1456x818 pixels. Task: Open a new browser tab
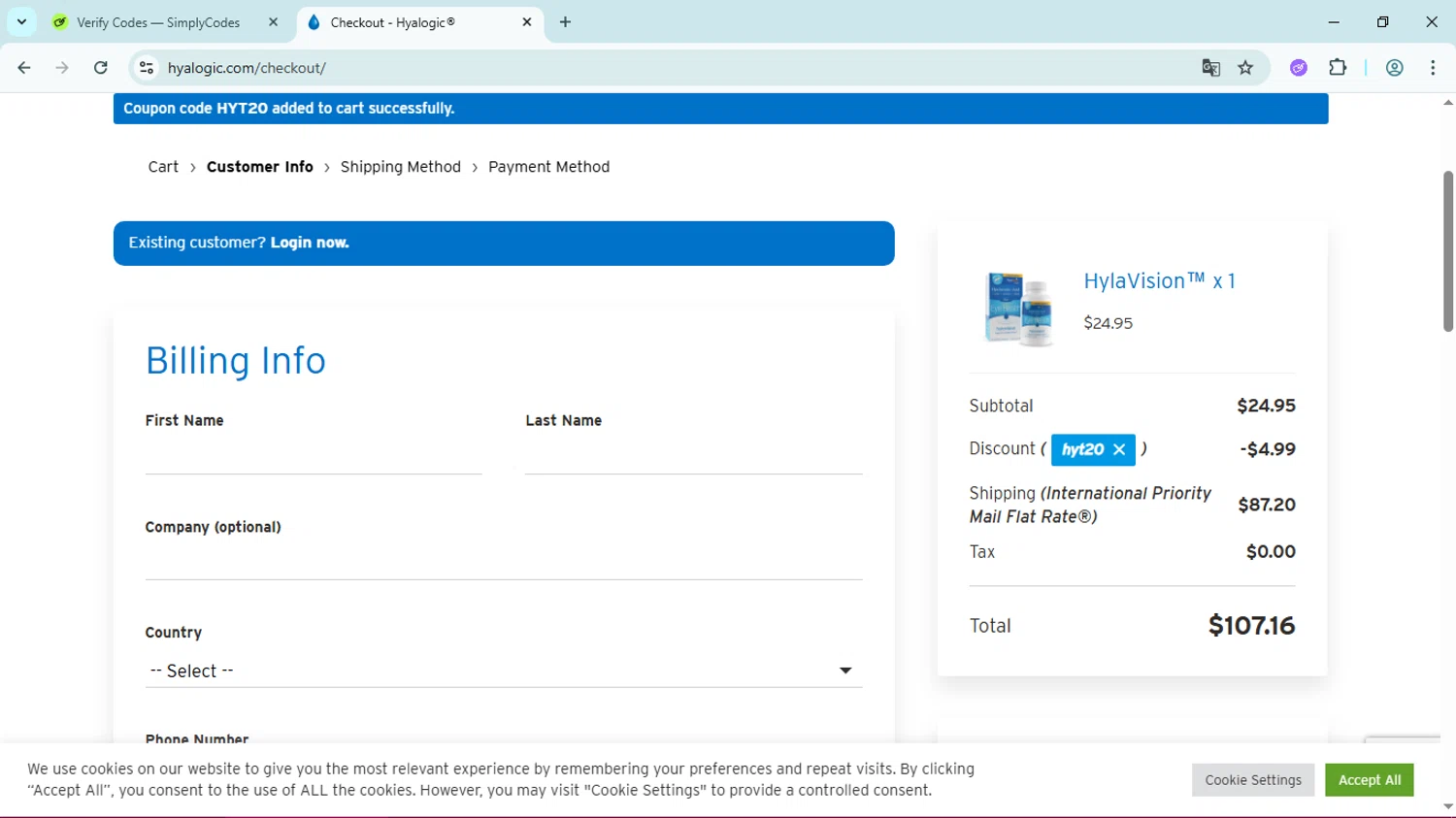(565, 22)
